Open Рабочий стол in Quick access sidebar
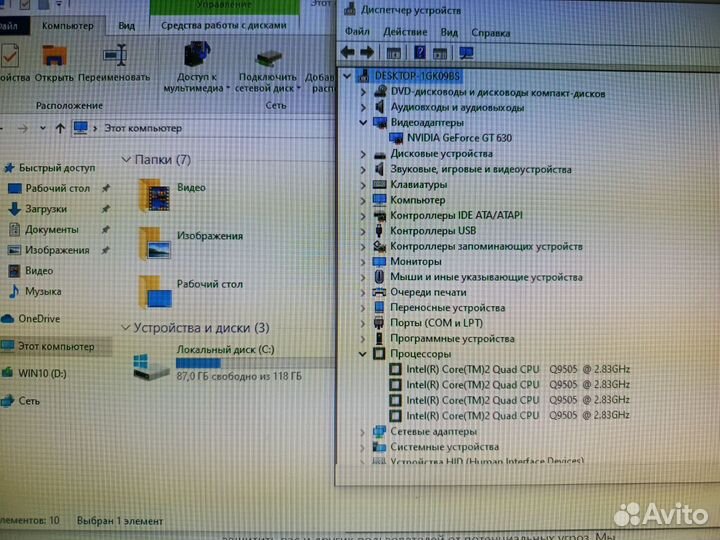The image size is (720, 540). 57,188
